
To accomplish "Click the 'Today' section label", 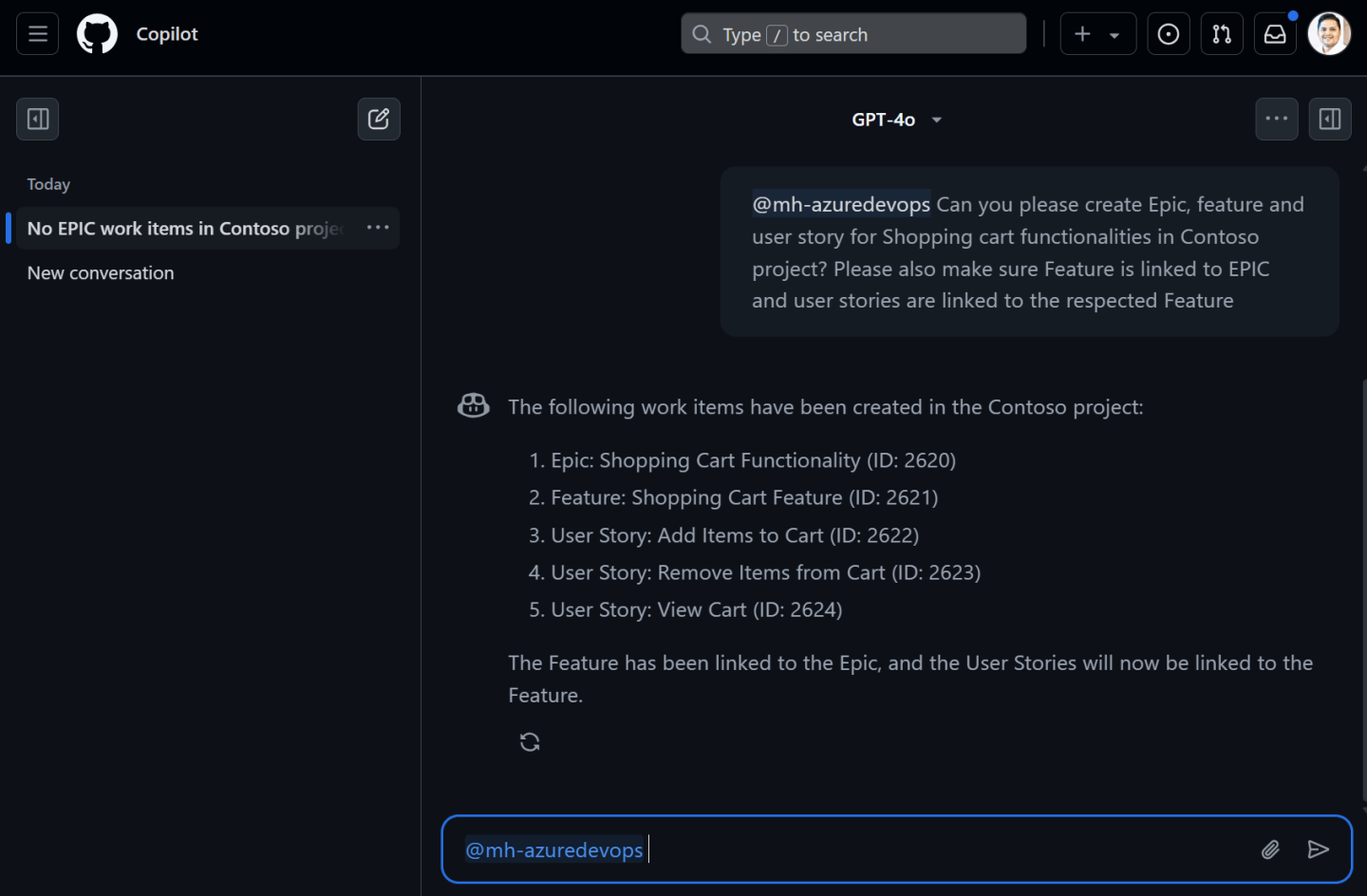I will (x=48, y=184).
